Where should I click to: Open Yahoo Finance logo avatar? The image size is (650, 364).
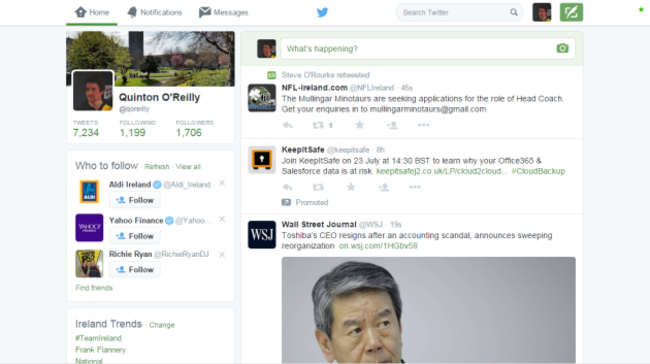[89, 228]
